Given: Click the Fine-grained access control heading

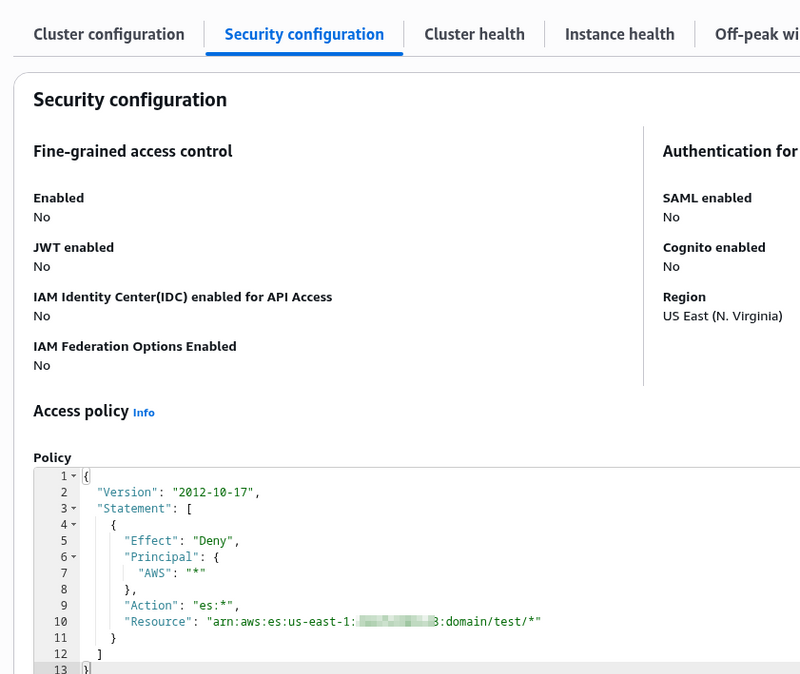Looking at the screenshot, I should (x=133, y=151).
